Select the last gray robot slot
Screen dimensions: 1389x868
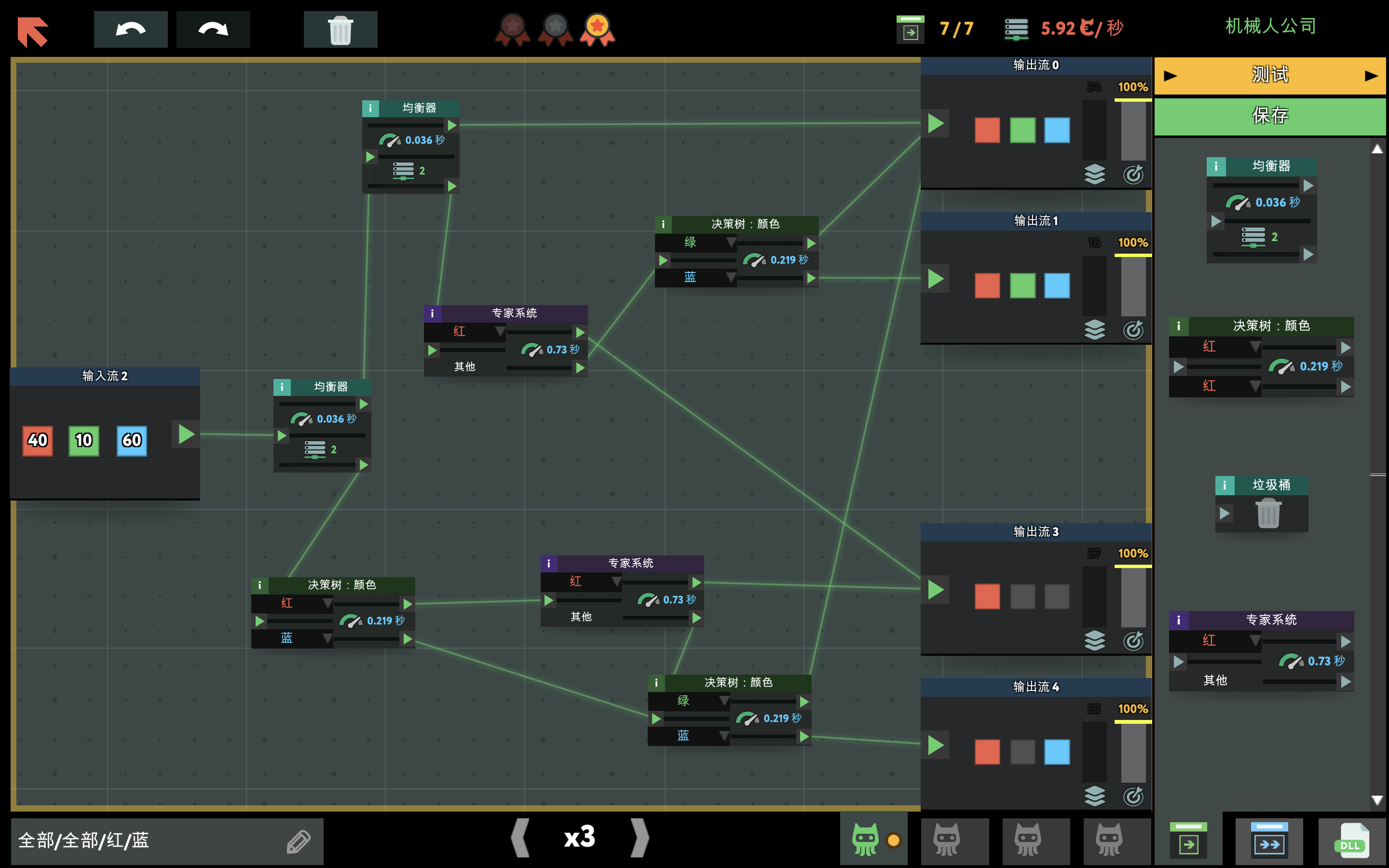tap(1109, 841)
